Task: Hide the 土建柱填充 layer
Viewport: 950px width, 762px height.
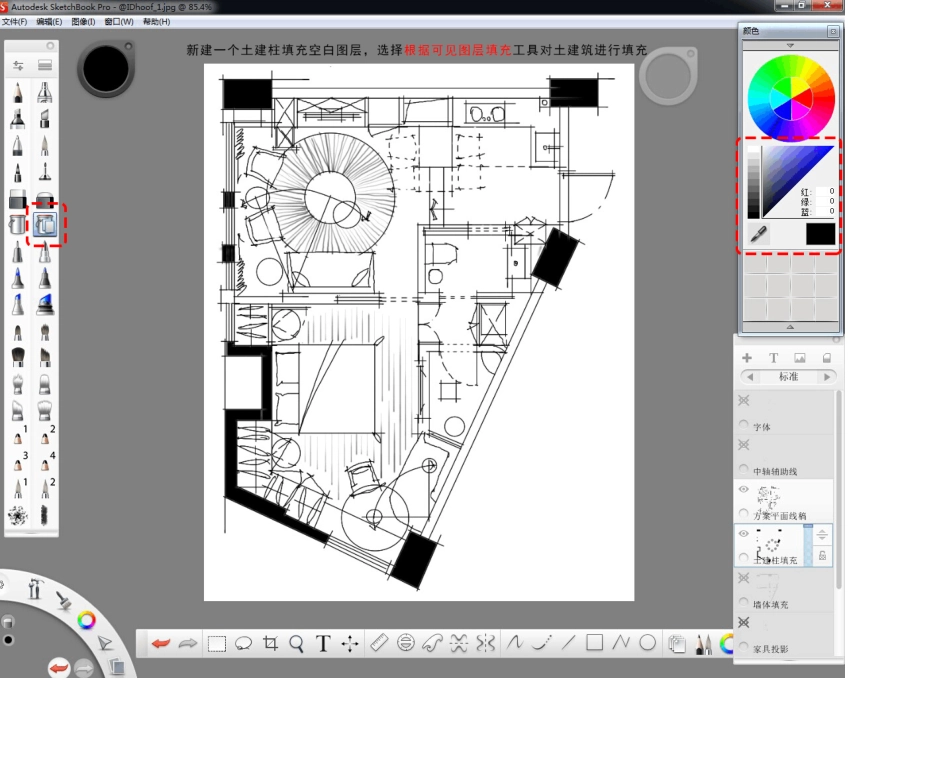Action: 743,534
